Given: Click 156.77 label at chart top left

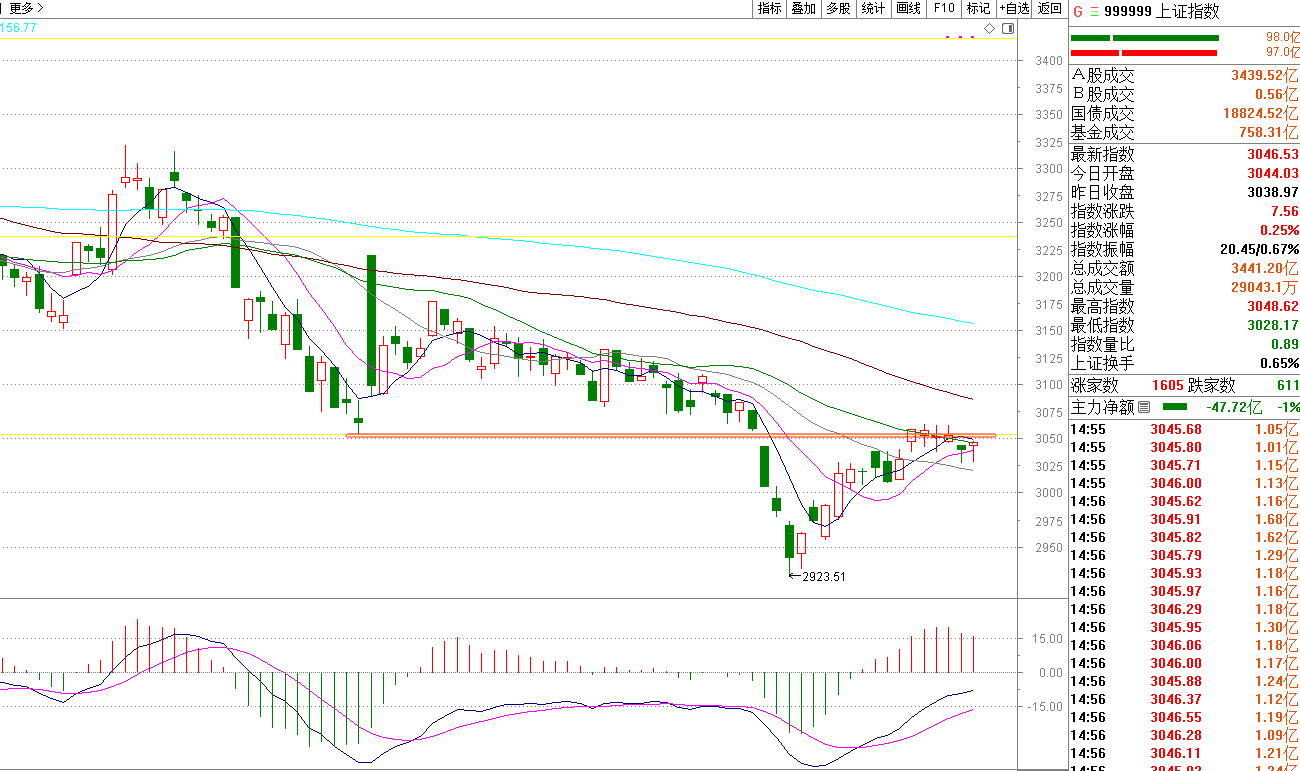Looking at the screenshot, I should click(x=18, y=28).
